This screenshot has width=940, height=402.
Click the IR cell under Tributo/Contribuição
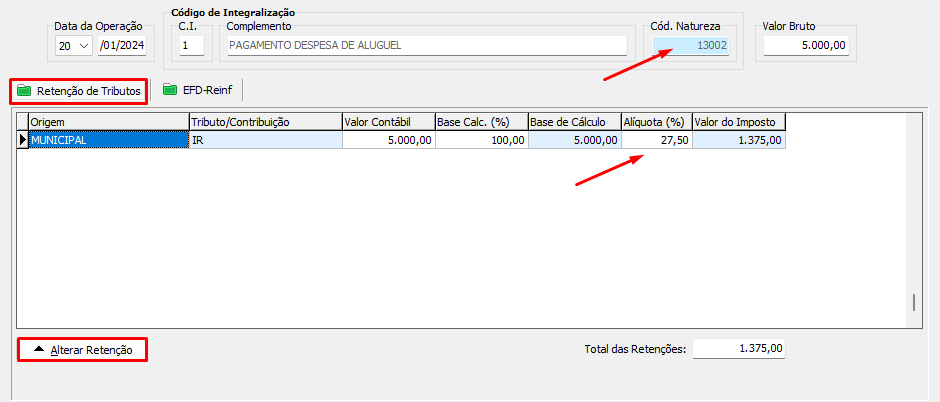265,141
